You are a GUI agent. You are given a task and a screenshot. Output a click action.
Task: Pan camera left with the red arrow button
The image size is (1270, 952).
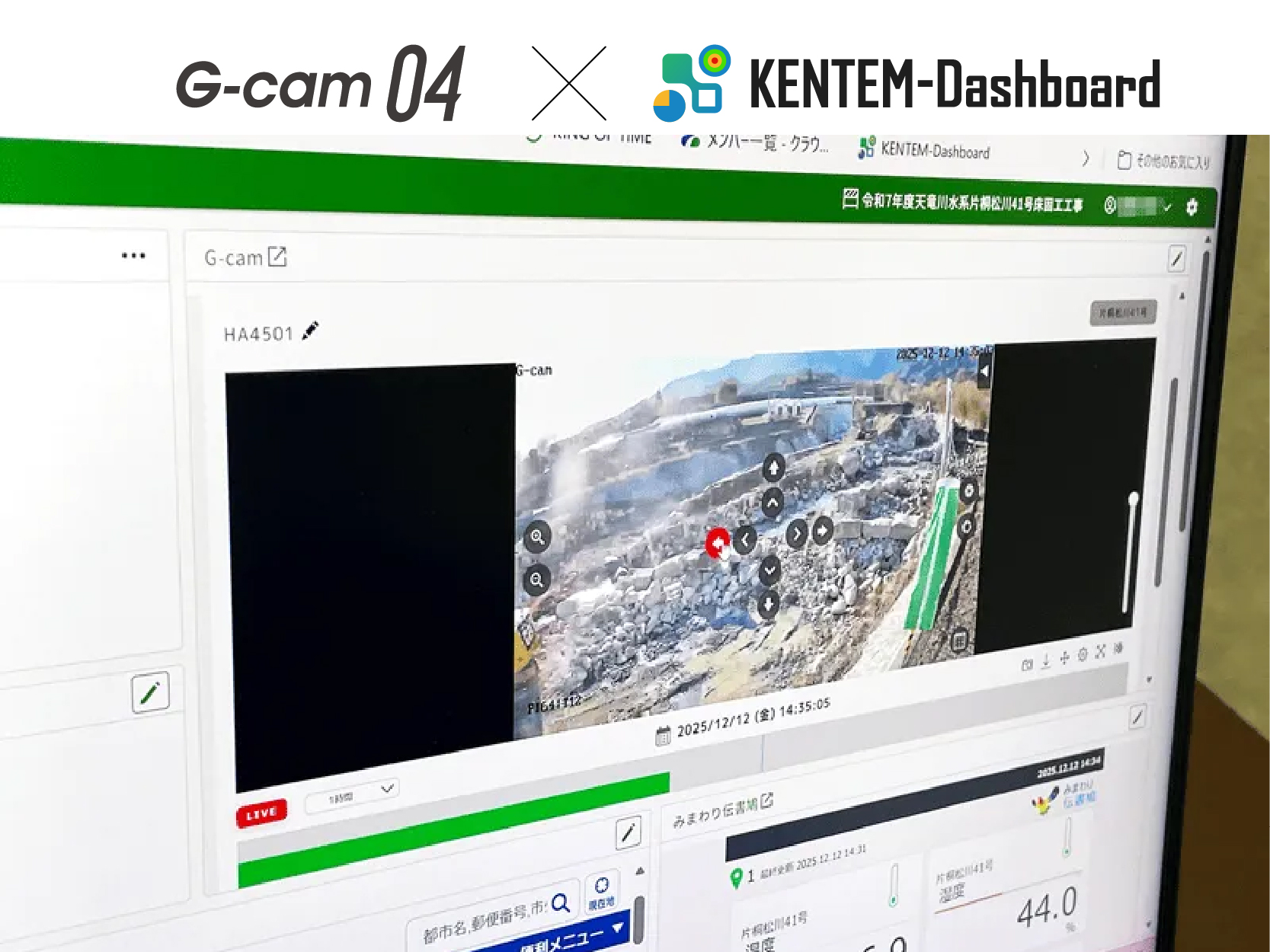coord(717,543)
